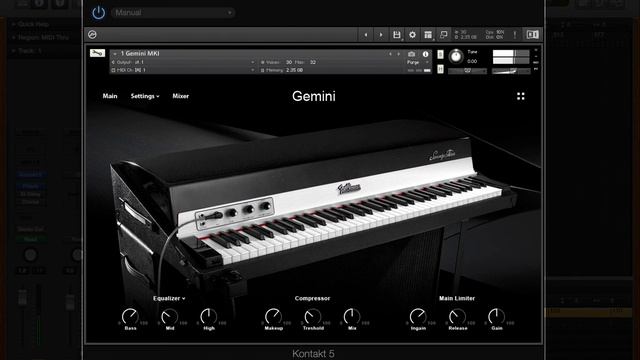Go to previous preset with left arrow

[366, 35]
